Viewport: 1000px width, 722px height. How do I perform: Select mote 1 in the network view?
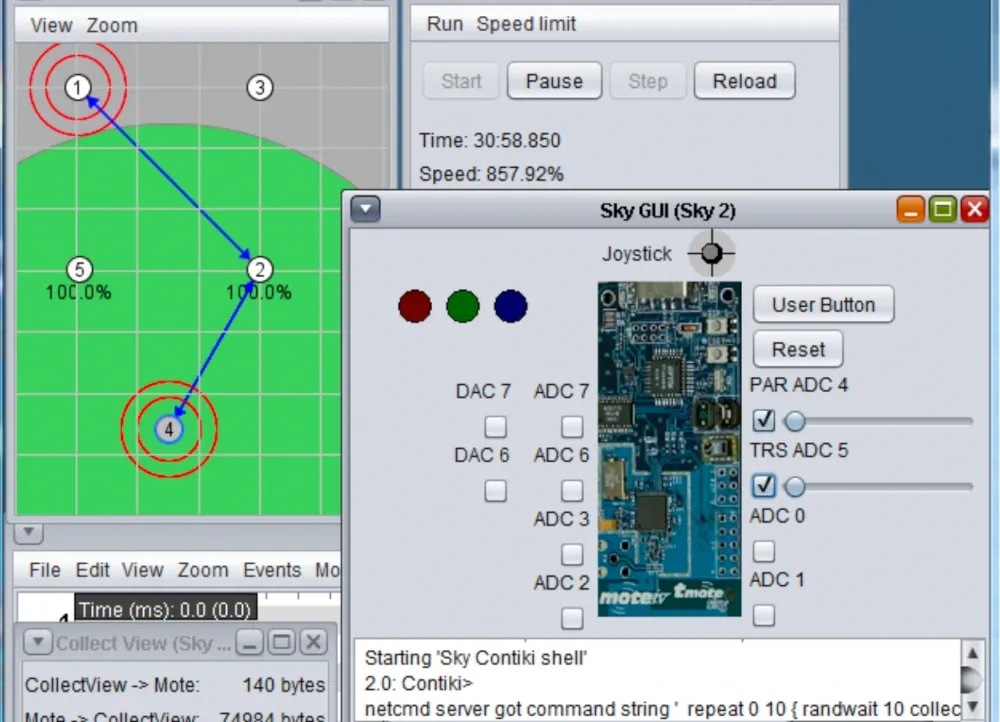pyautogui.click(x=78, y=87)
